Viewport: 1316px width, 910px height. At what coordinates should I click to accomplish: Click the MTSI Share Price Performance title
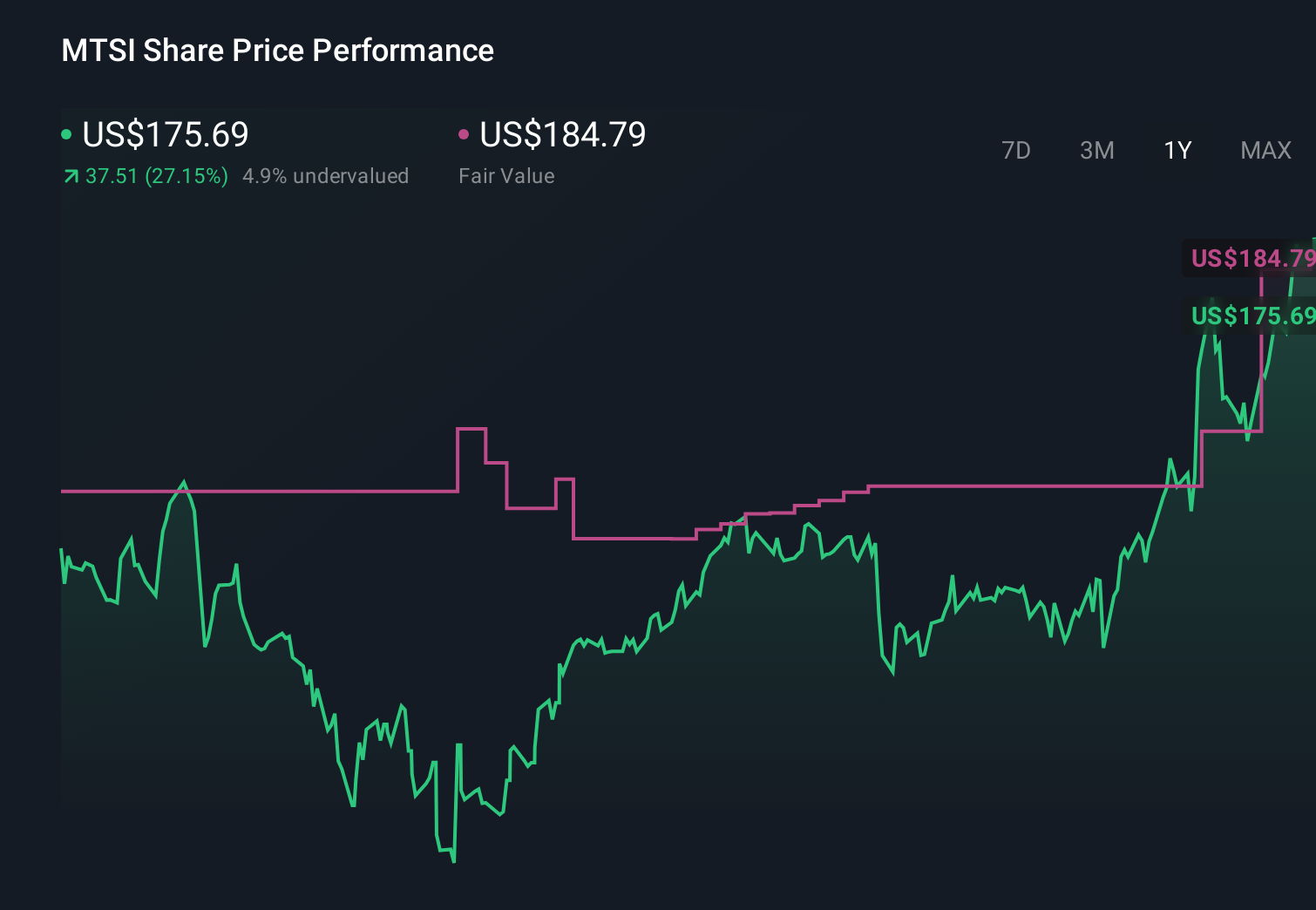click(x=277, y=51)
